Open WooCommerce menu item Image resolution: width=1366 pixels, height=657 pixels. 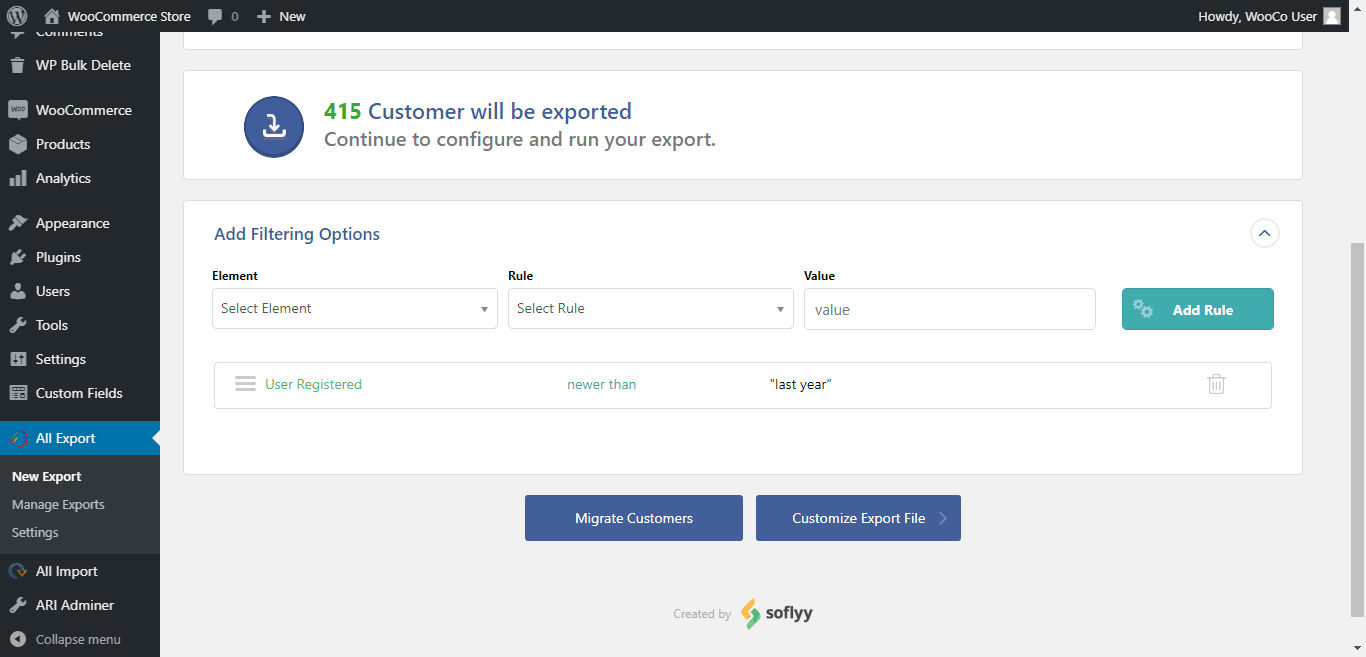(80, 110)
